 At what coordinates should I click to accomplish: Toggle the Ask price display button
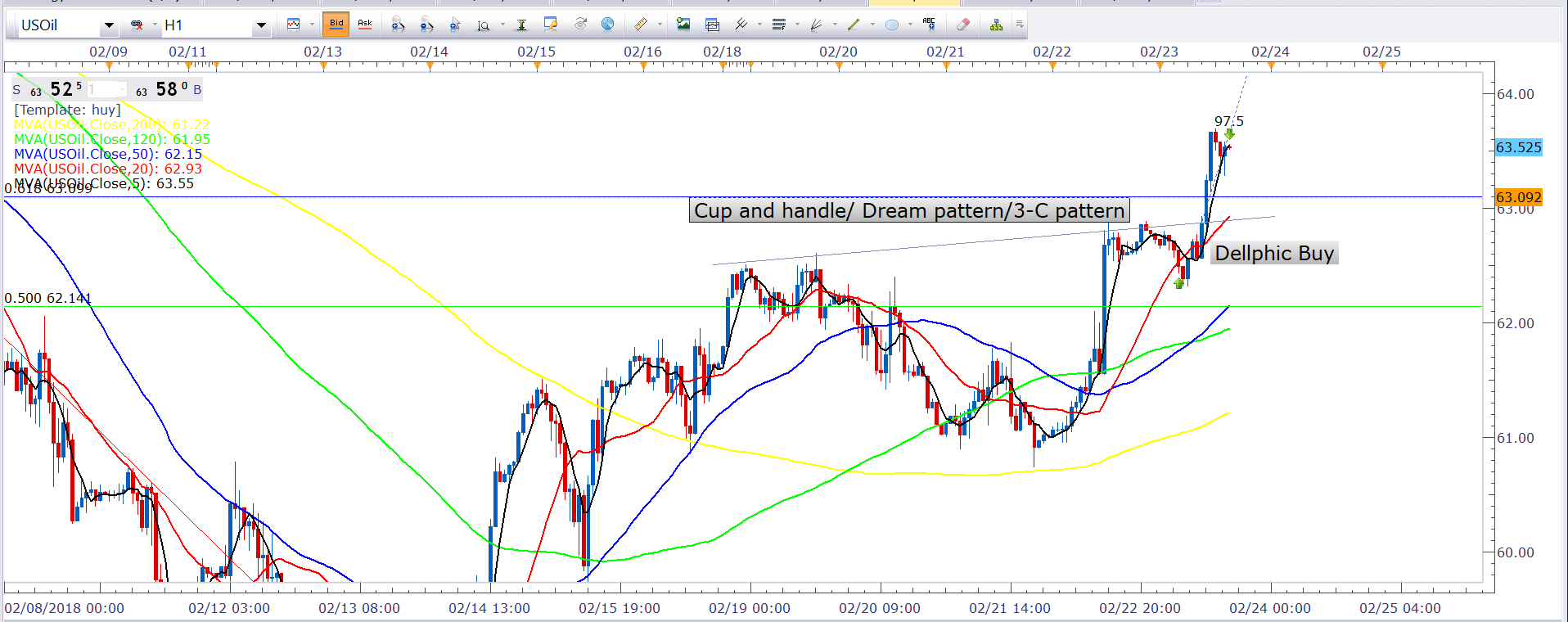[365, 25]
